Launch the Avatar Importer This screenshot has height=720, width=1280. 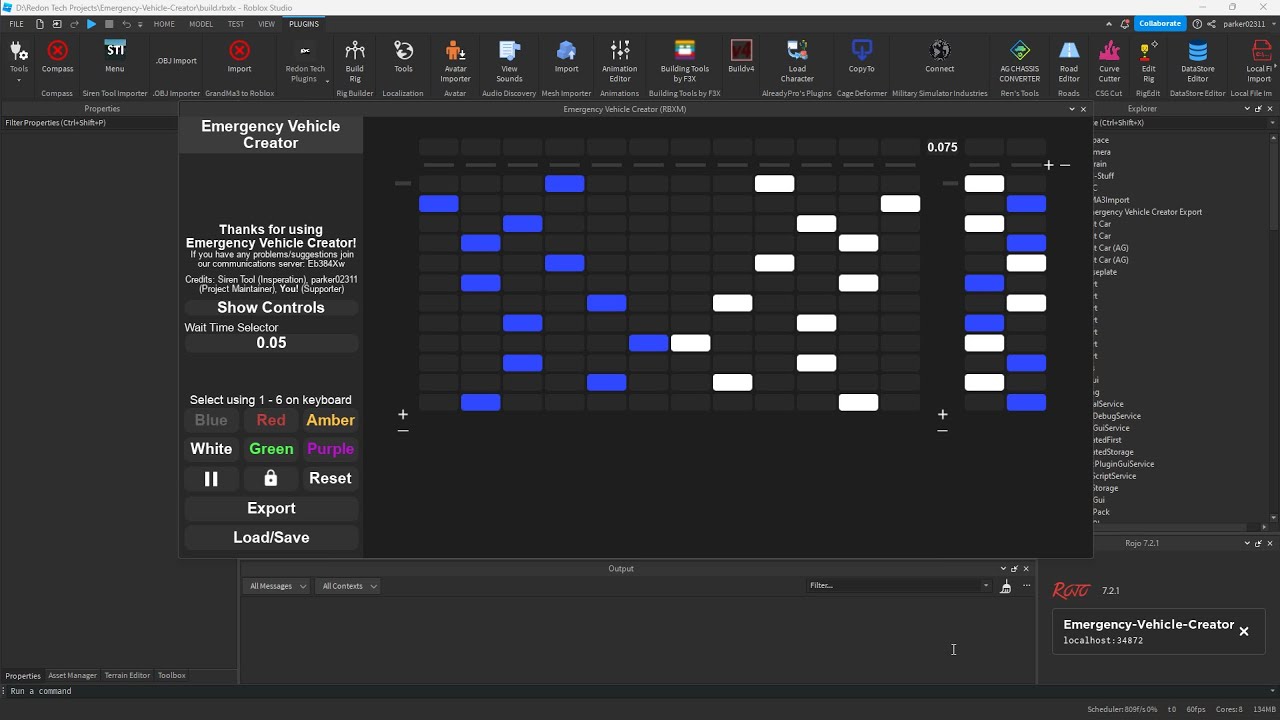[455, 62]
